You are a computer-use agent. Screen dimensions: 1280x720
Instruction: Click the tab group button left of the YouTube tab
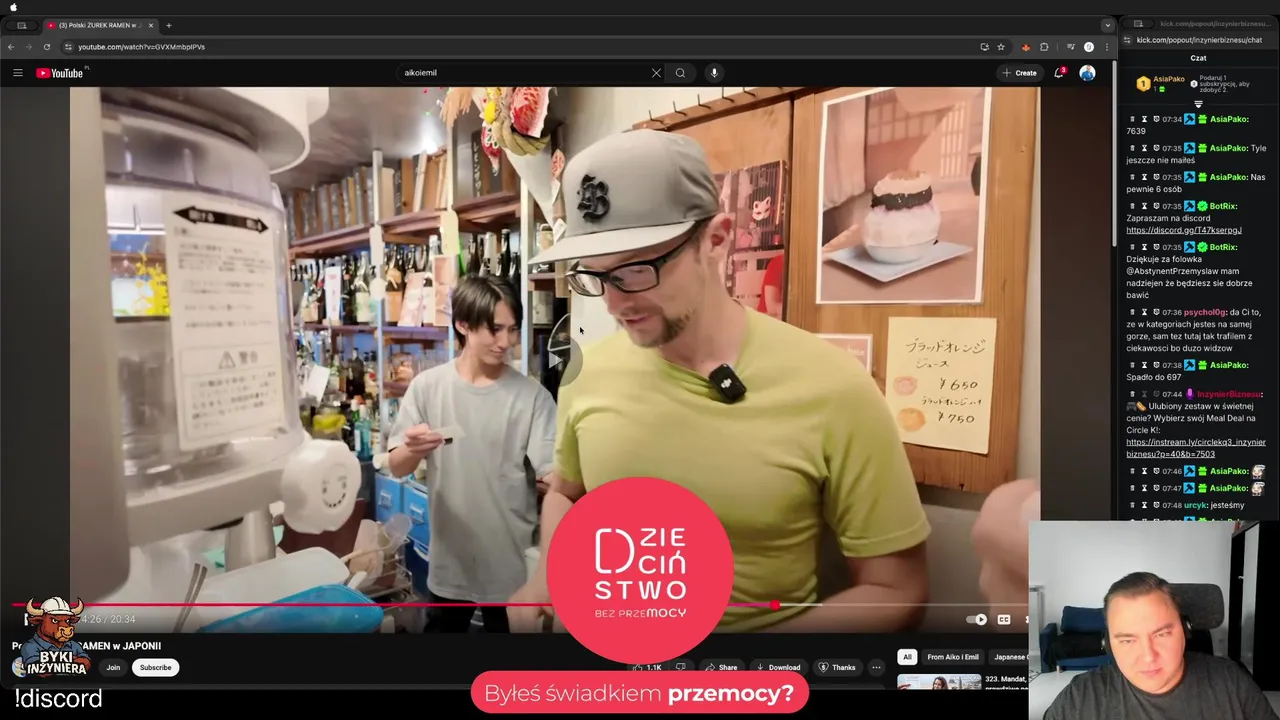click(21, 25)
